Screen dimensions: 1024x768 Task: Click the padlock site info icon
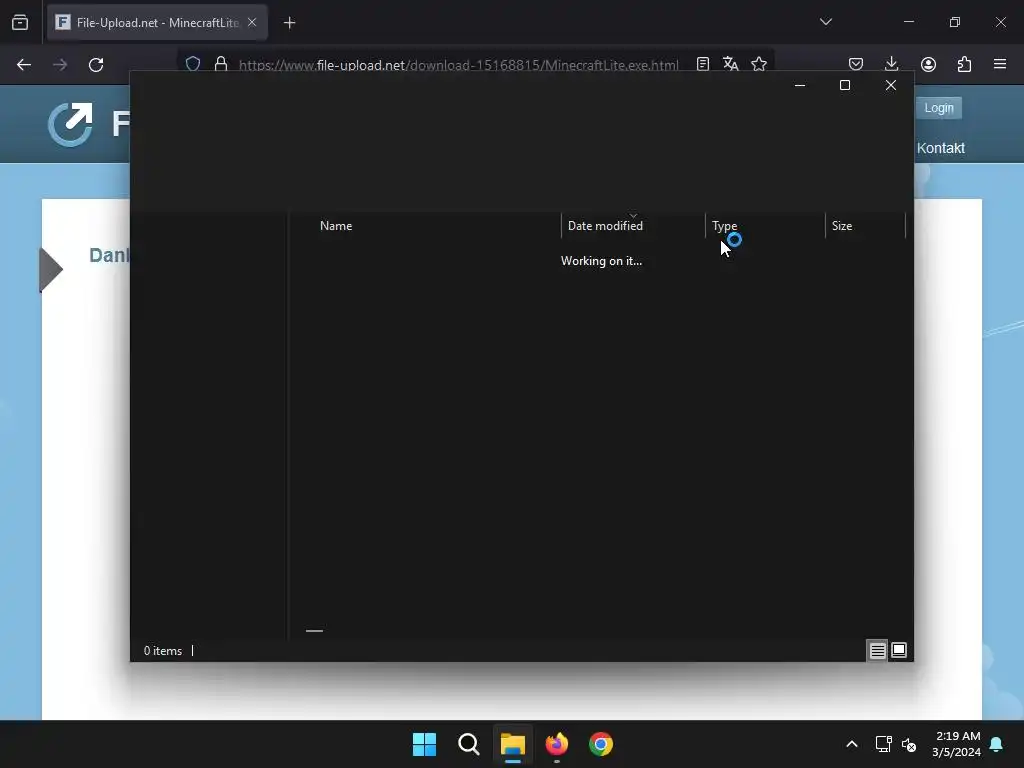(221, 64)
